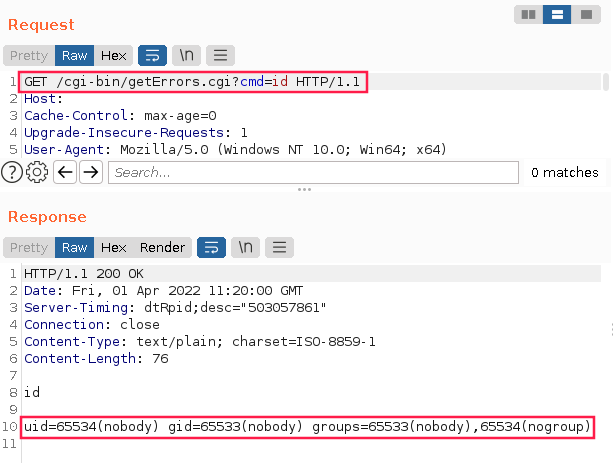Toggle non-printable characters (\n) in Request

point(187,55)
